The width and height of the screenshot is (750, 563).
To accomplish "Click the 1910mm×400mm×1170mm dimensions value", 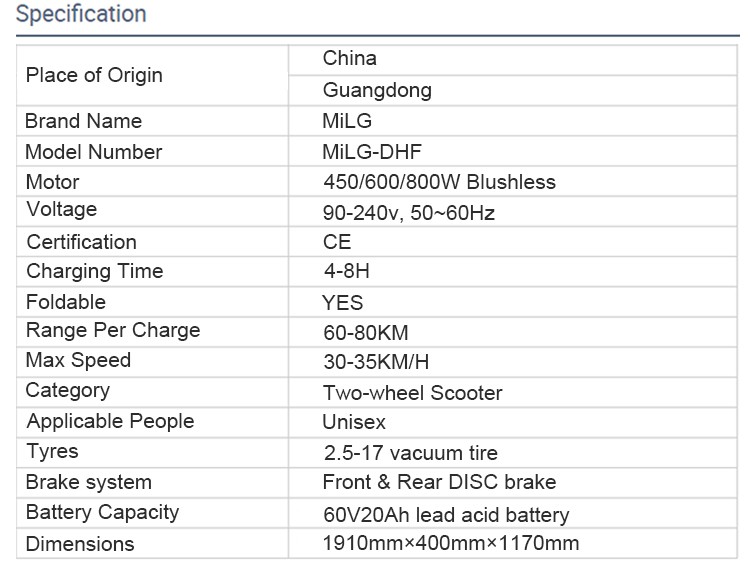I will coord(451,544).
